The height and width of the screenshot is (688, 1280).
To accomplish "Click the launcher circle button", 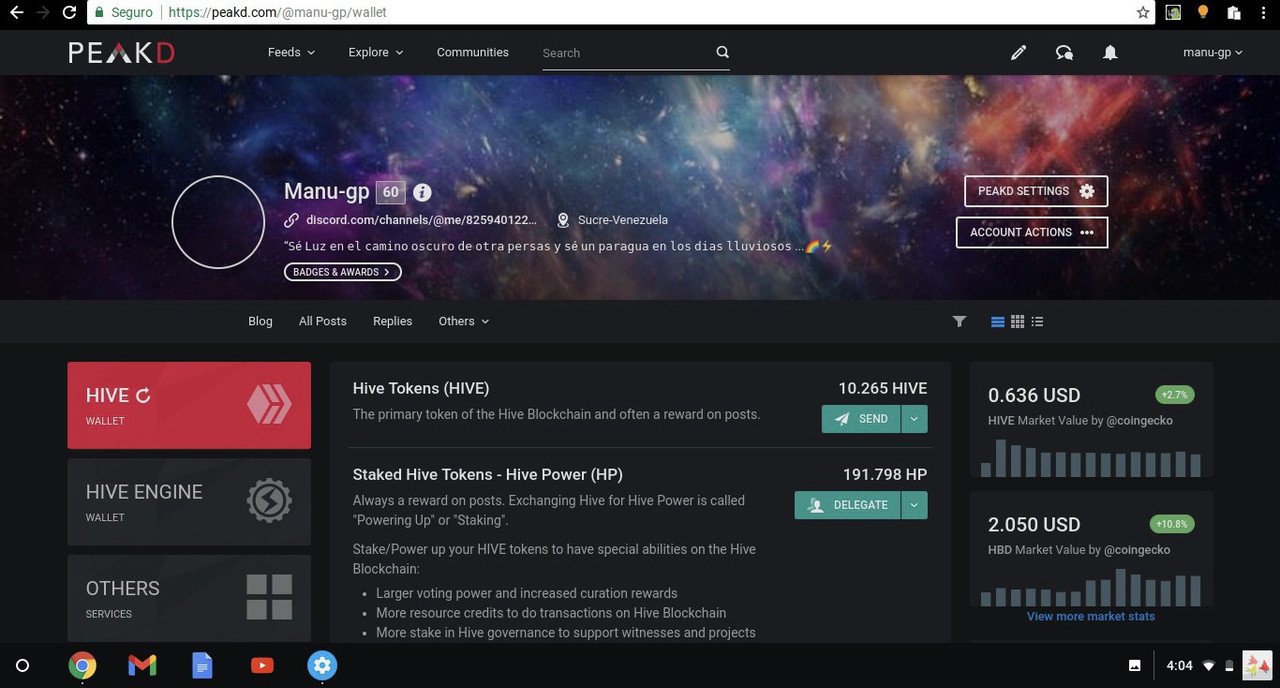I will coord(23,665).
